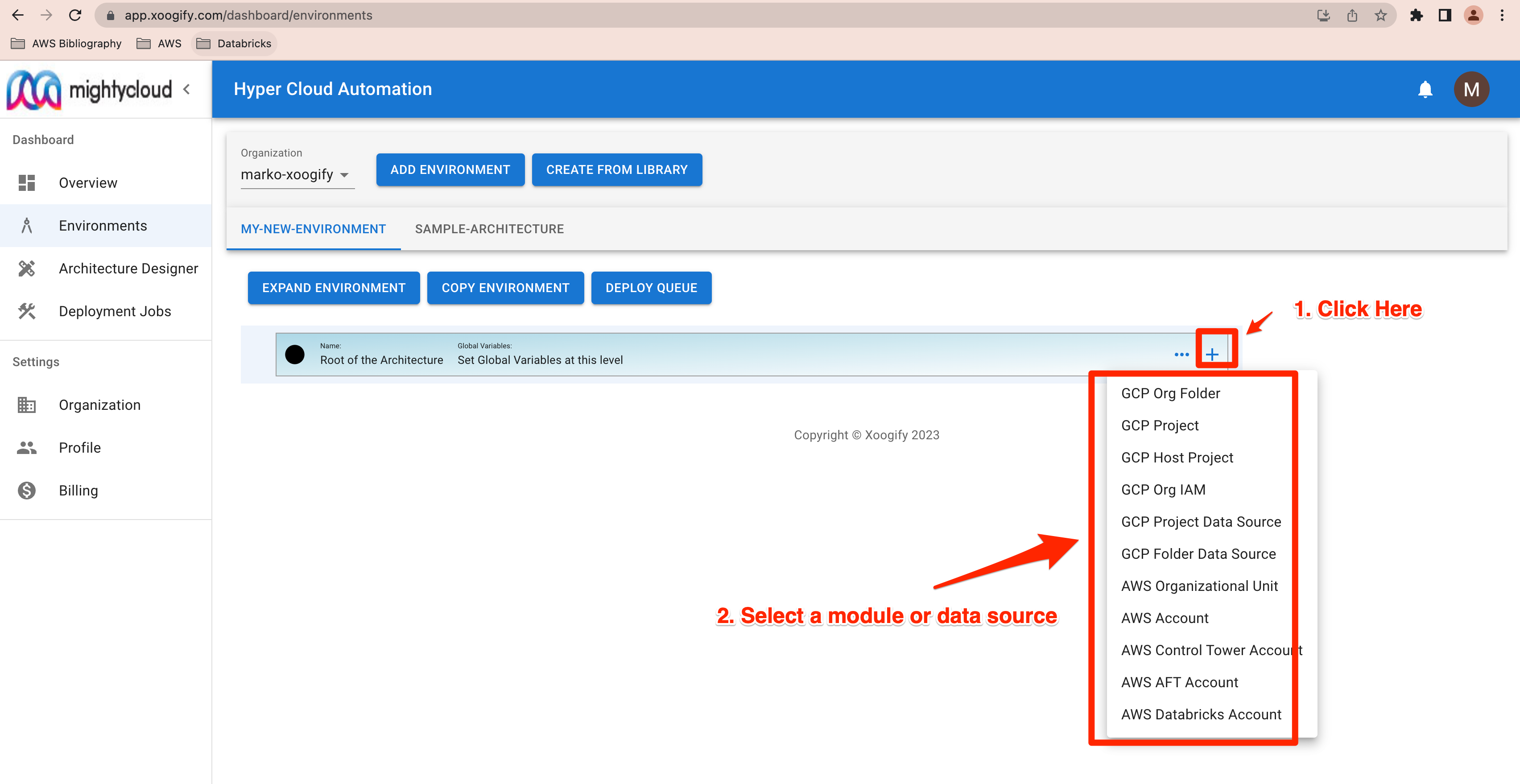Open the account avatar M
Screen dimensions: 1520x784
(x=1472, y=89)
